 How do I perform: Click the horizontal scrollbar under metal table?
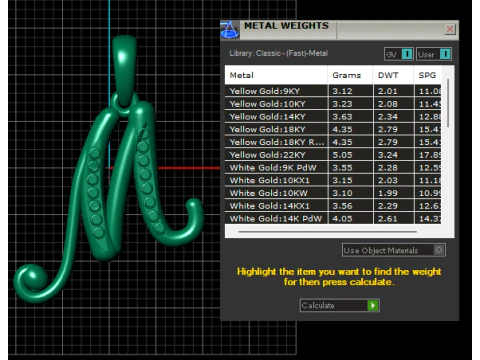coord(328,231)
